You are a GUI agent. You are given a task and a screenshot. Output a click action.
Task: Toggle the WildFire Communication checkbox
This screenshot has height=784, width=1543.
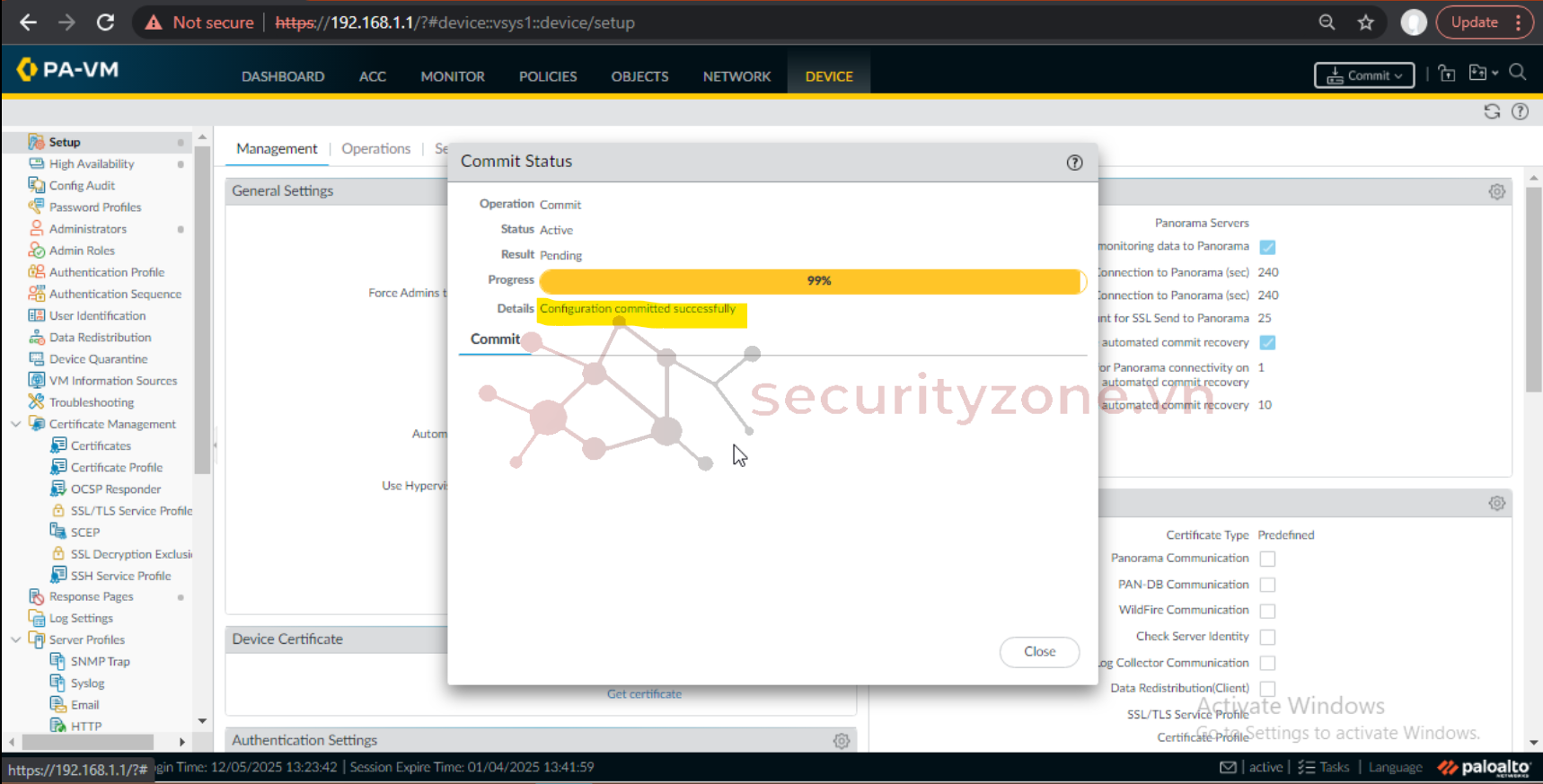tap(1267, 611)
